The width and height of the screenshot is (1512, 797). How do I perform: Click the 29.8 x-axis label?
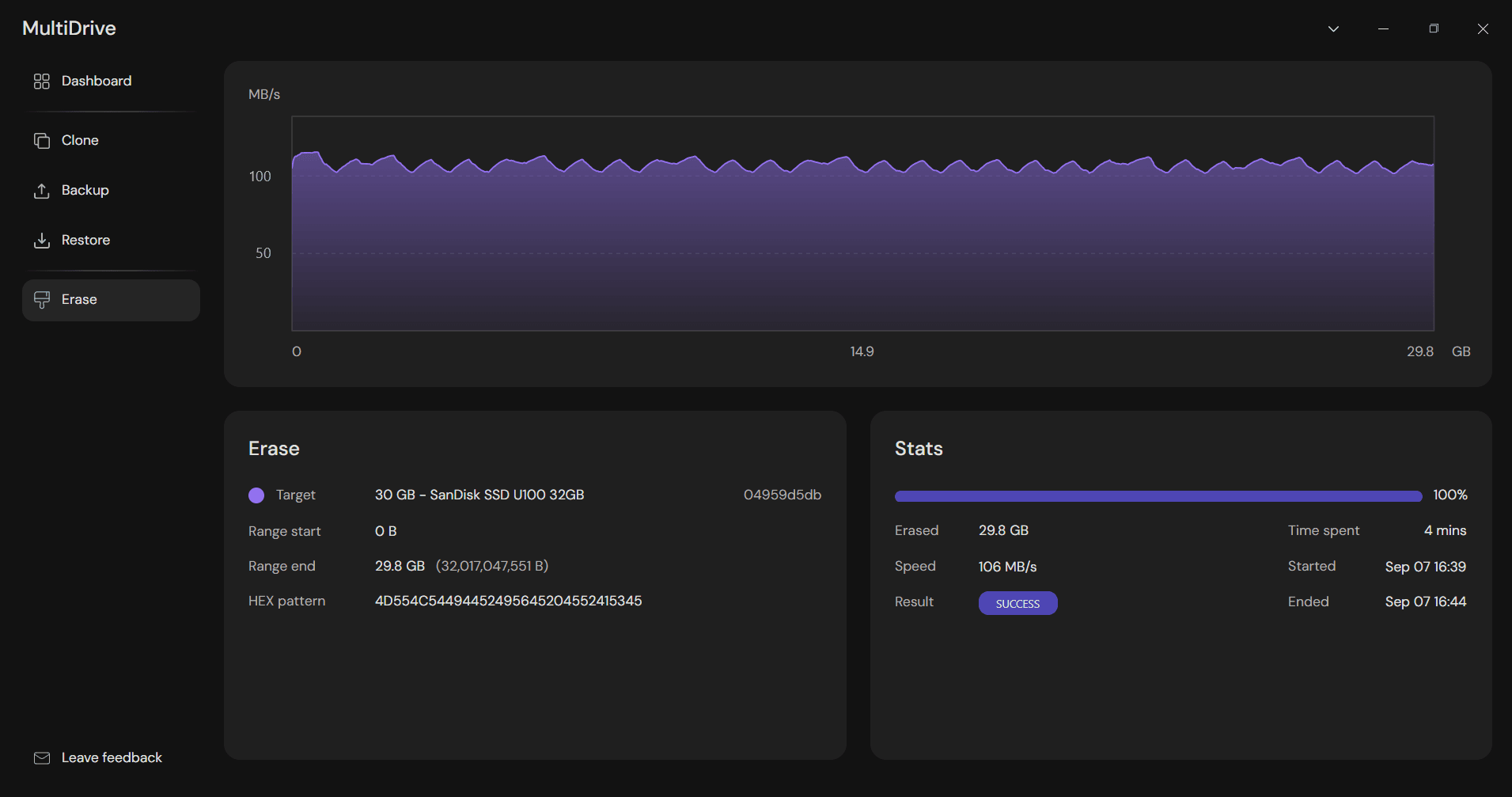pos(1419,351)
